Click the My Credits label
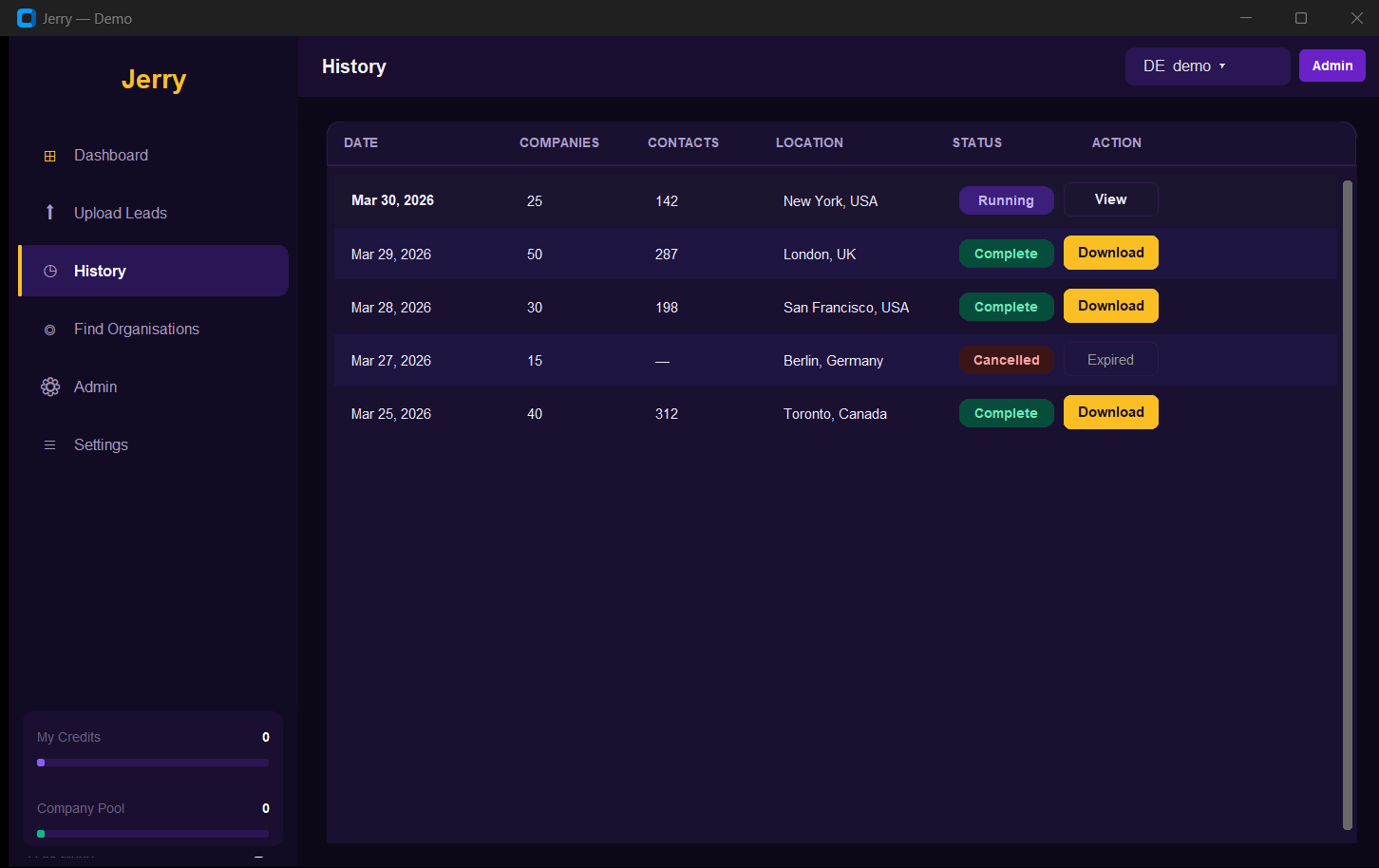Viewport: 1379px width, 868px height. coord(68,737)
